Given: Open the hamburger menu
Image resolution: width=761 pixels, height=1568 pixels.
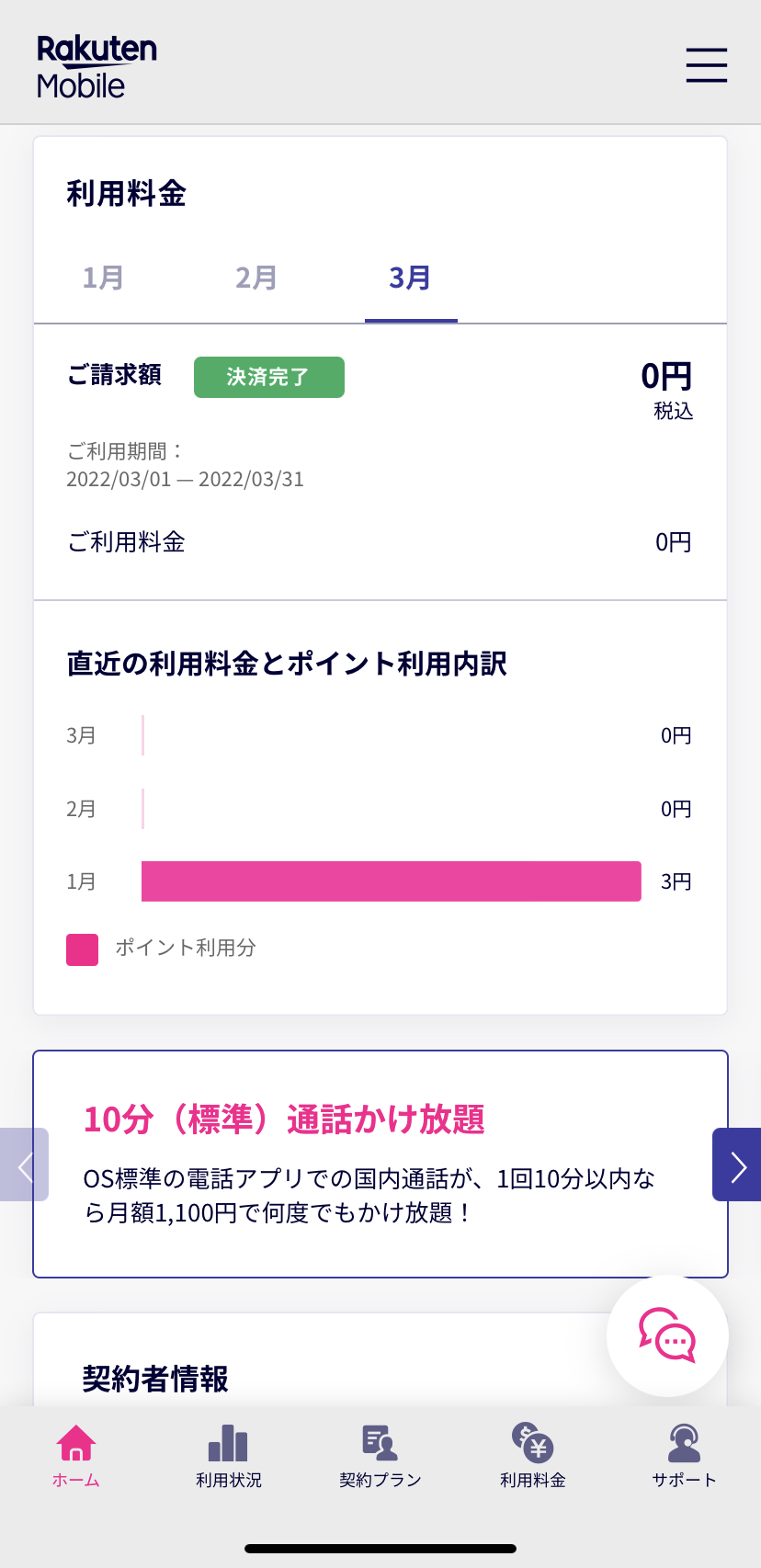Looking at the screenshot, I should coord(706,65).
